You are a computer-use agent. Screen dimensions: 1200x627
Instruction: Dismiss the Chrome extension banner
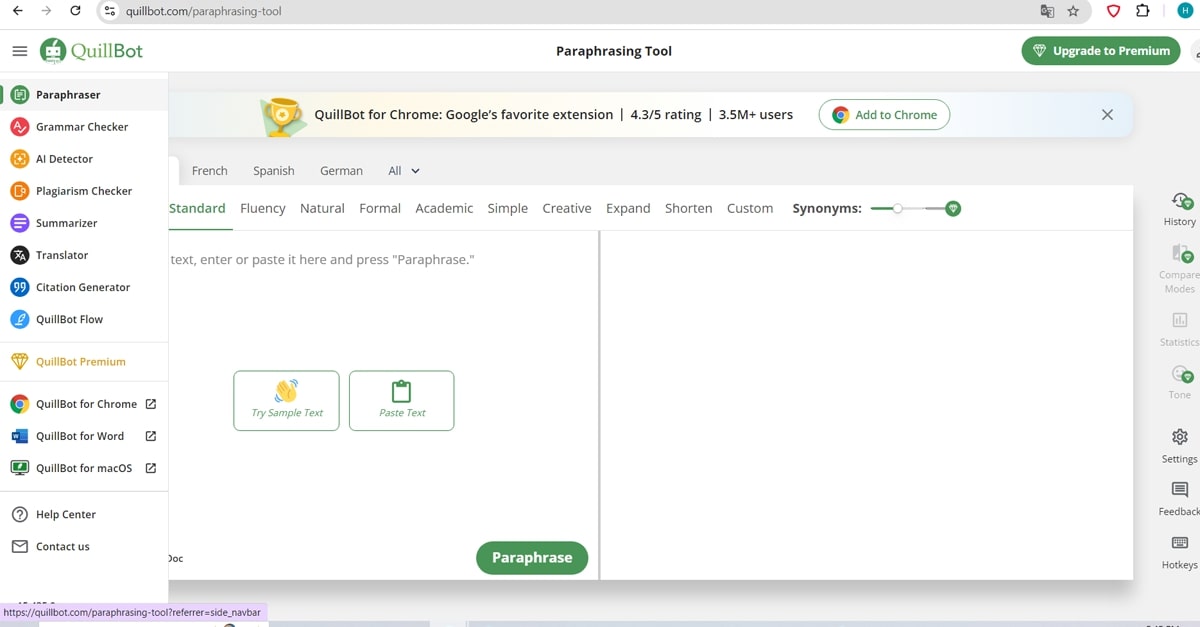[1107, 115]
